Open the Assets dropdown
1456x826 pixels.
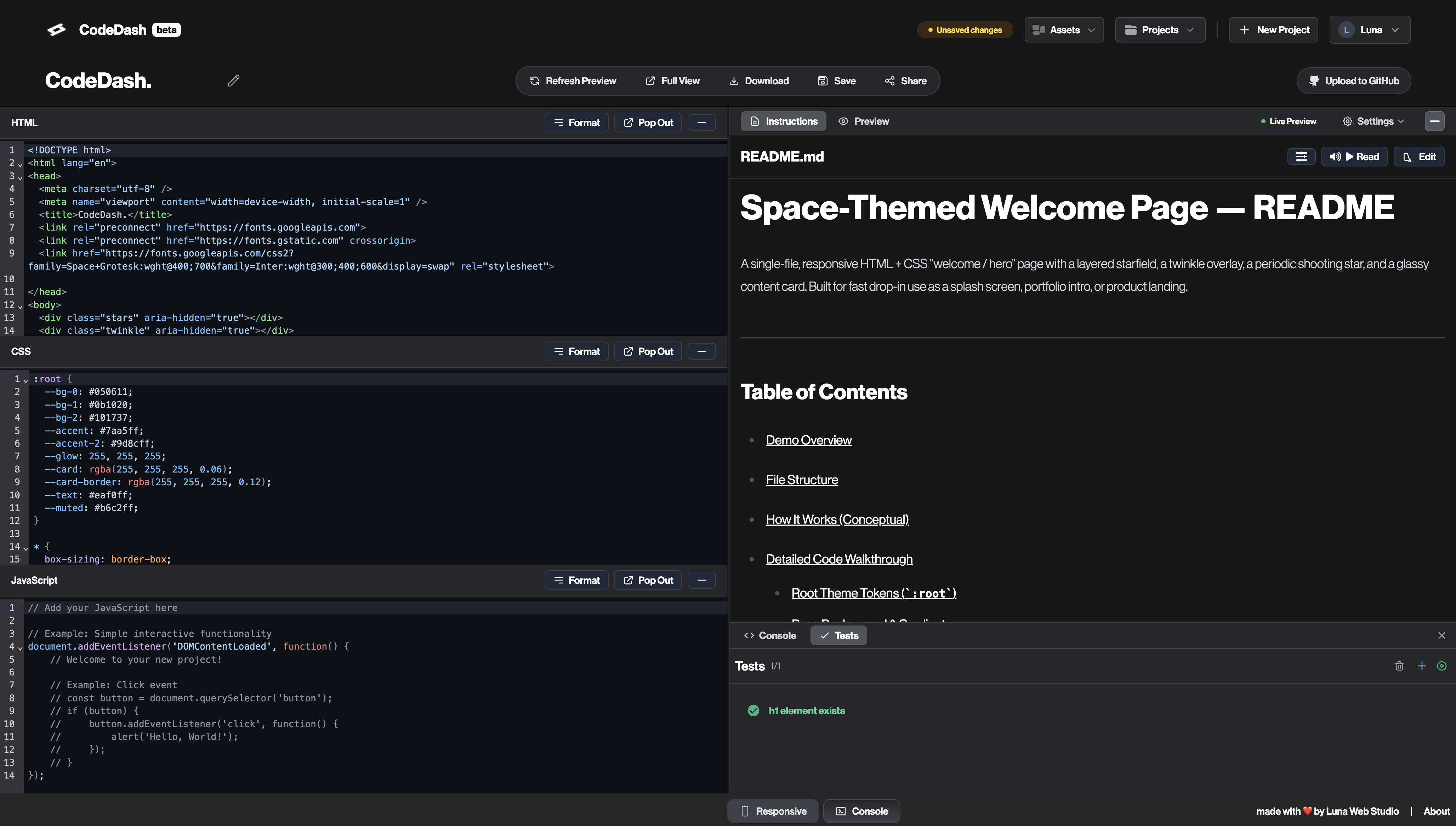[1064, 29]
